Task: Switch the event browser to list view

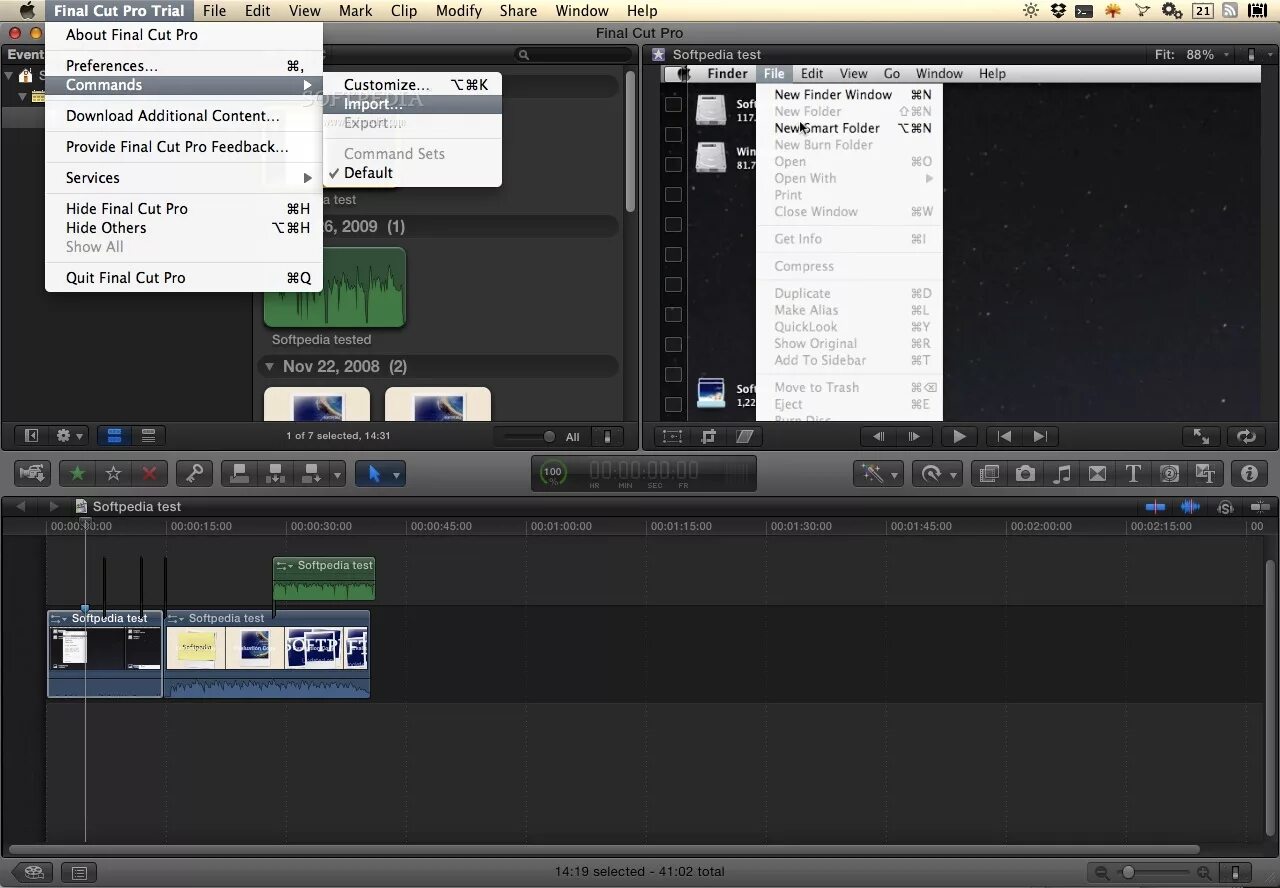Action: coord(148,436)
